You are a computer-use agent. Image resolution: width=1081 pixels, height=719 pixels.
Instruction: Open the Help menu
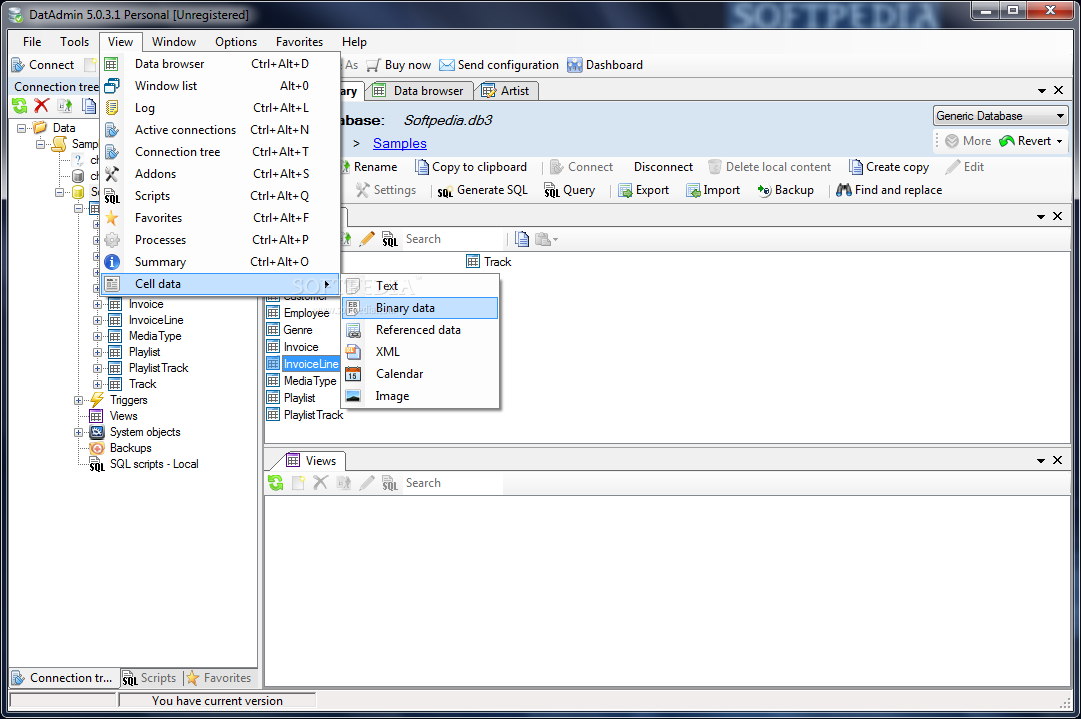tap(354, 42)
